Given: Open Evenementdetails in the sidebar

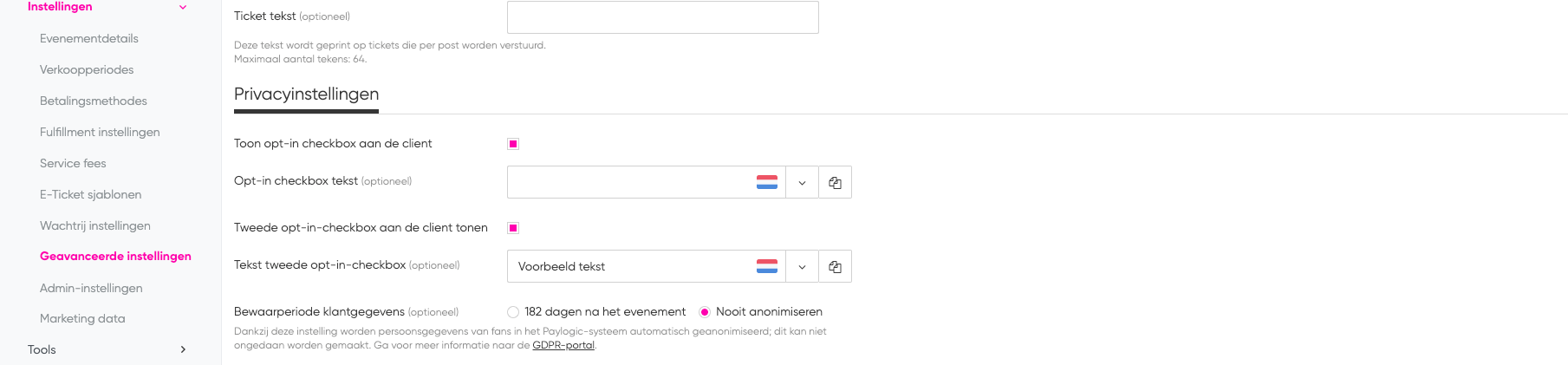Looking at the screenshot, I should click(89, 38).
